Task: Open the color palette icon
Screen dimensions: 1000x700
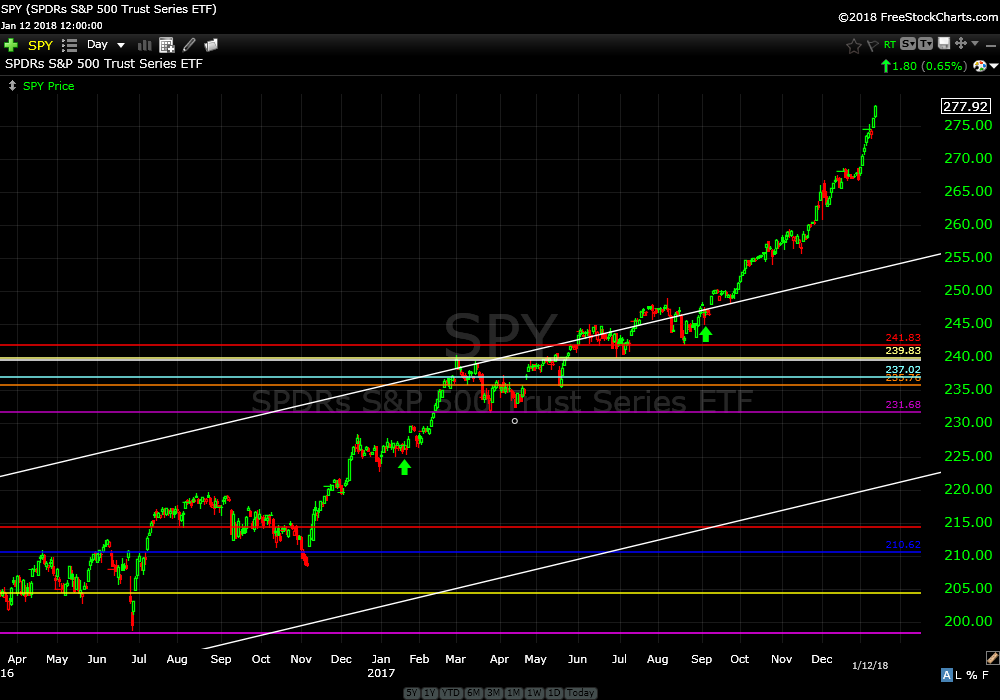Action: pyautogui.click(x=981, y=66)
